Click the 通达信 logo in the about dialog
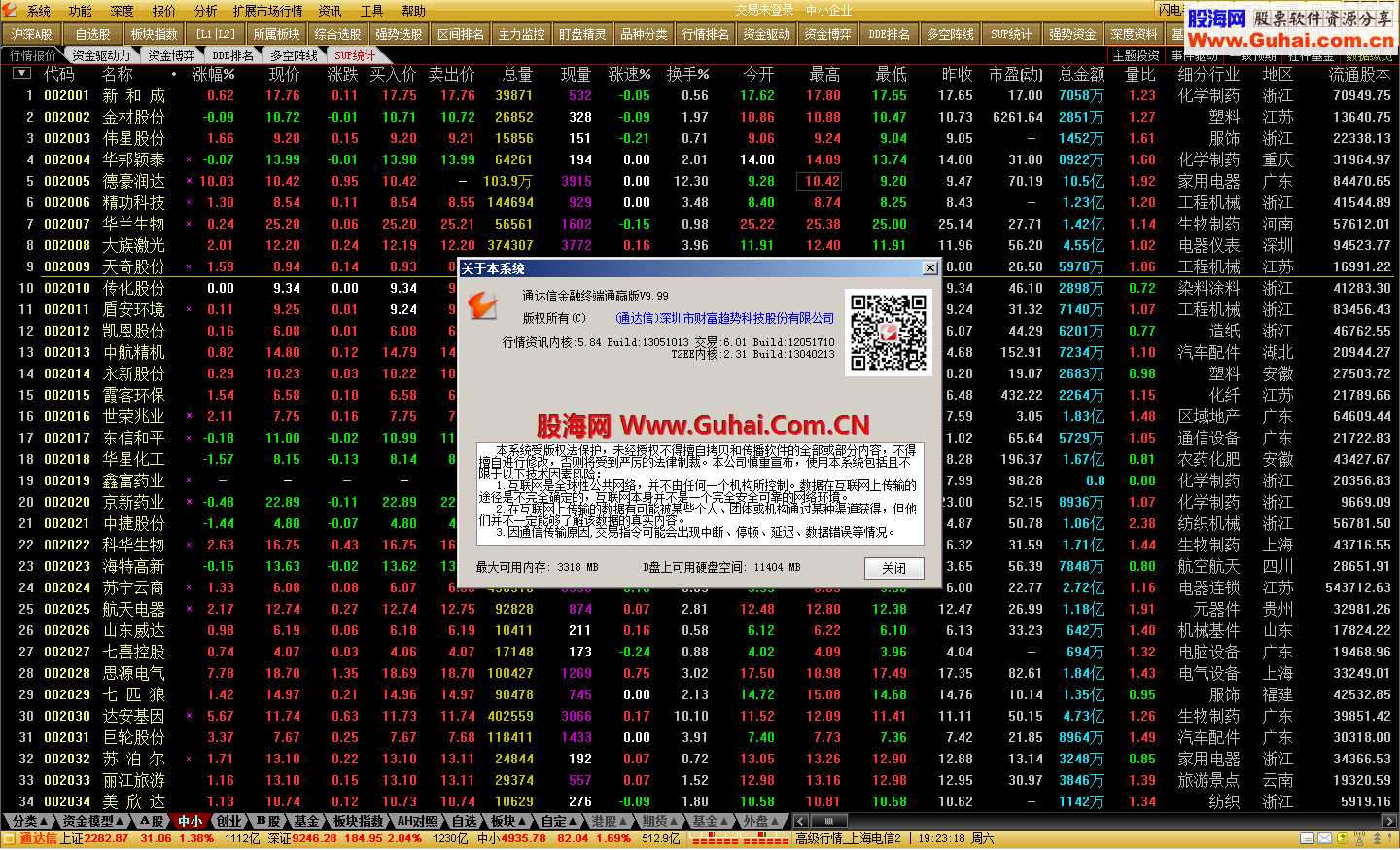The image size is (1400, 850). [483, 305]
